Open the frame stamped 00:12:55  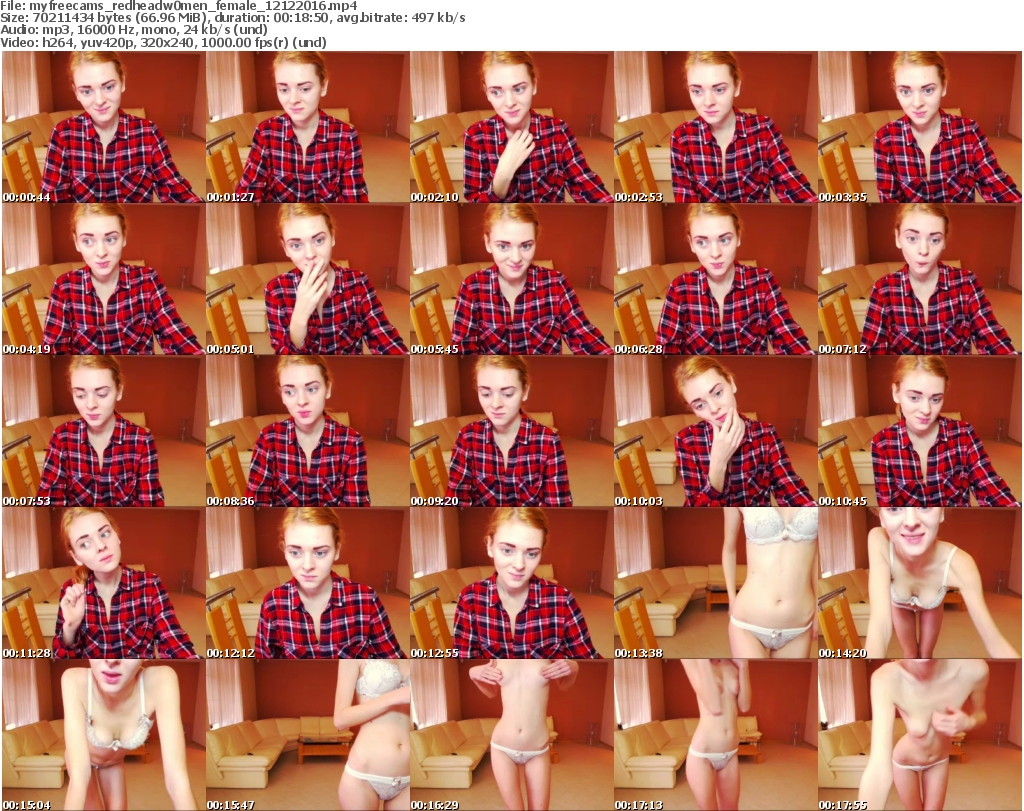pyautogui.click(x=511, y=583)
